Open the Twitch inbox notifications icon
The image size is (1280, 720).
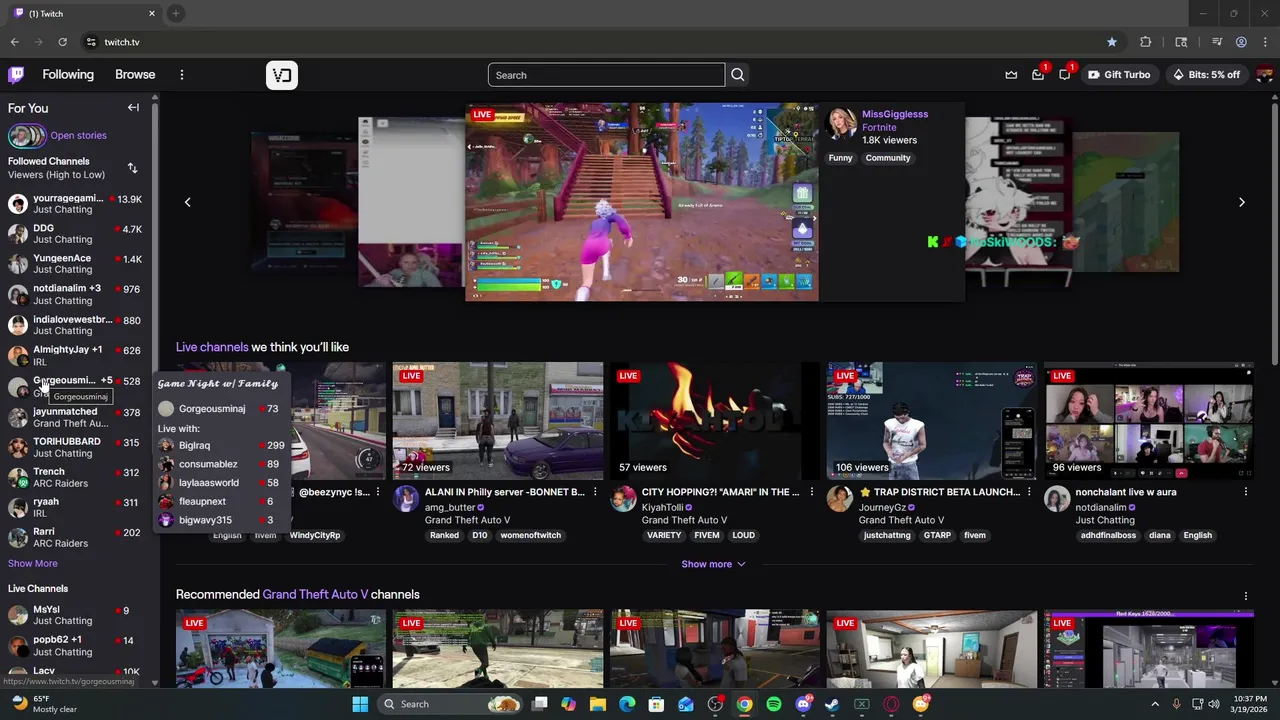coord(1038,75)
